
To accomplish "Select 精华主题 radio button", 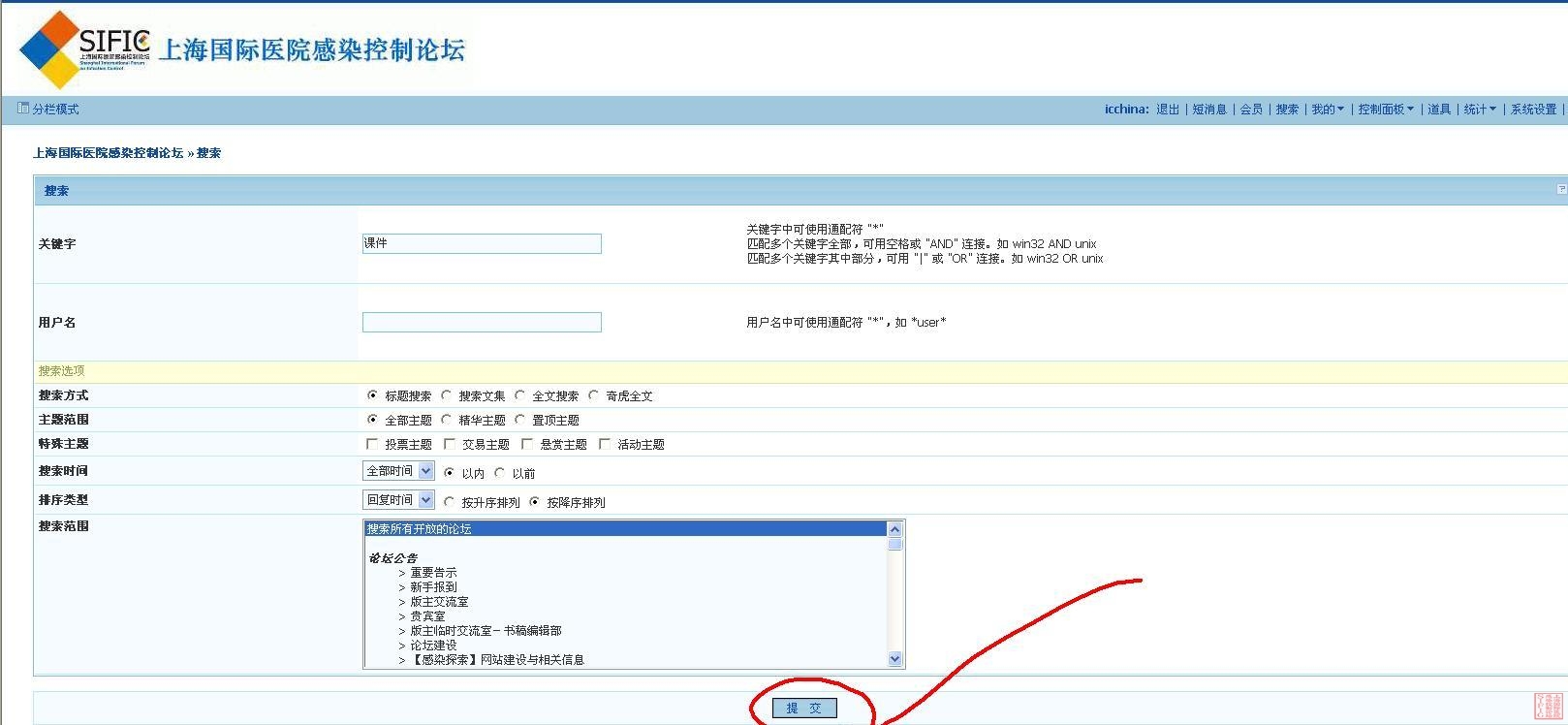I will coord(446,420).
